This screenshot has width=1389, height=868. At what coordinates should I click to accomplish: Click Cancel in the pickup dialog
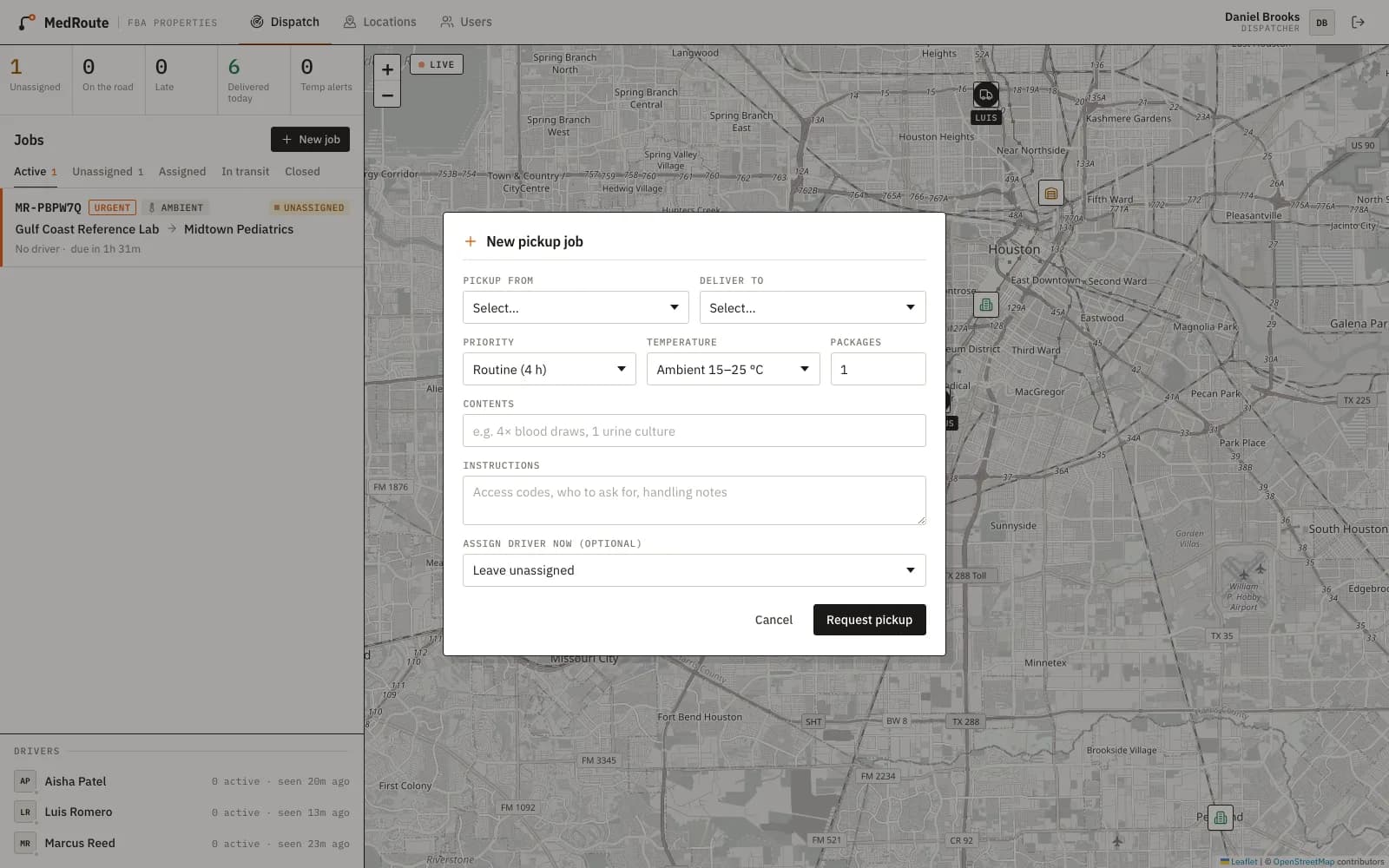[773, 620]
